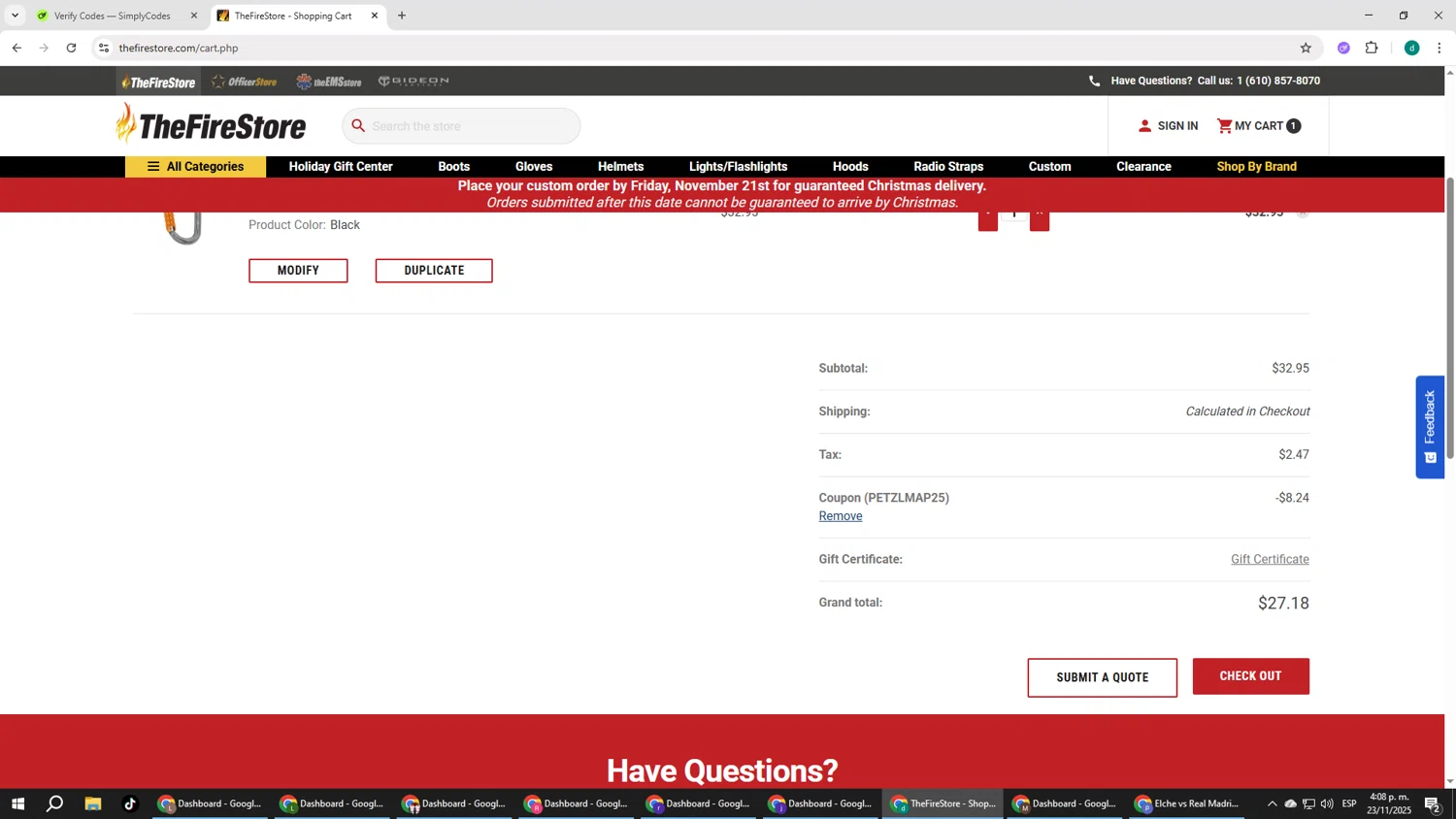1456x819 pixels.
Task: Open the tab search dropdown arrow
Action: 15,16
